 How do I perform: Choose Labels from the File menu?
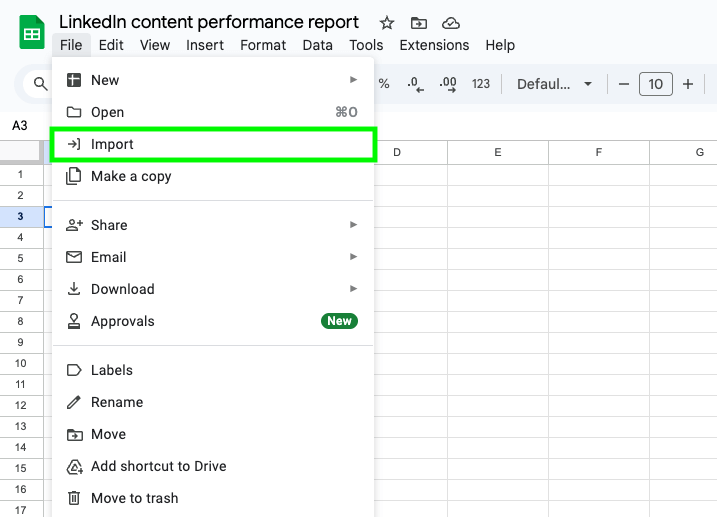(213, 370)
